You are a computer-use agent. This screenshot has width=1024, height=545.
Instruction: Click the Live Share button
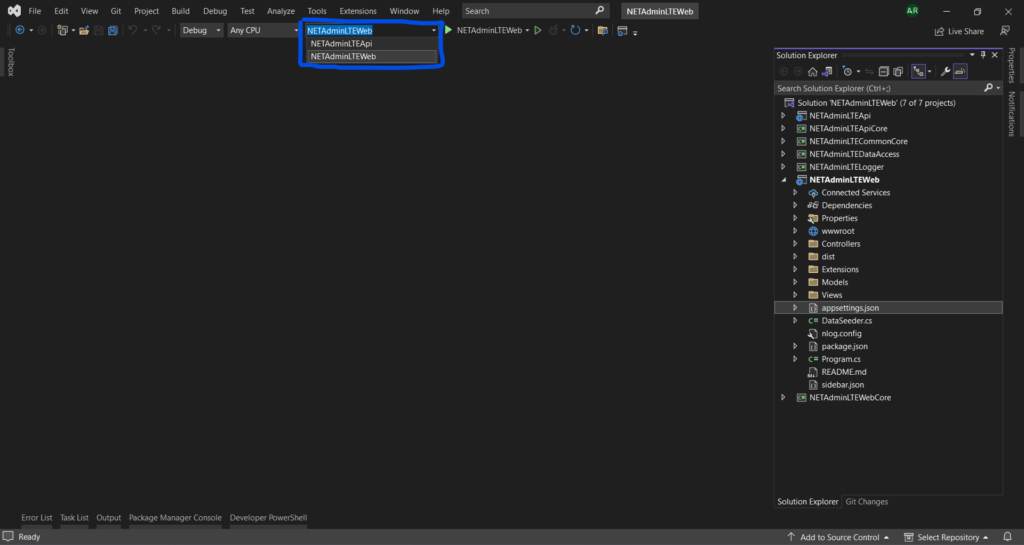(959, 31)
